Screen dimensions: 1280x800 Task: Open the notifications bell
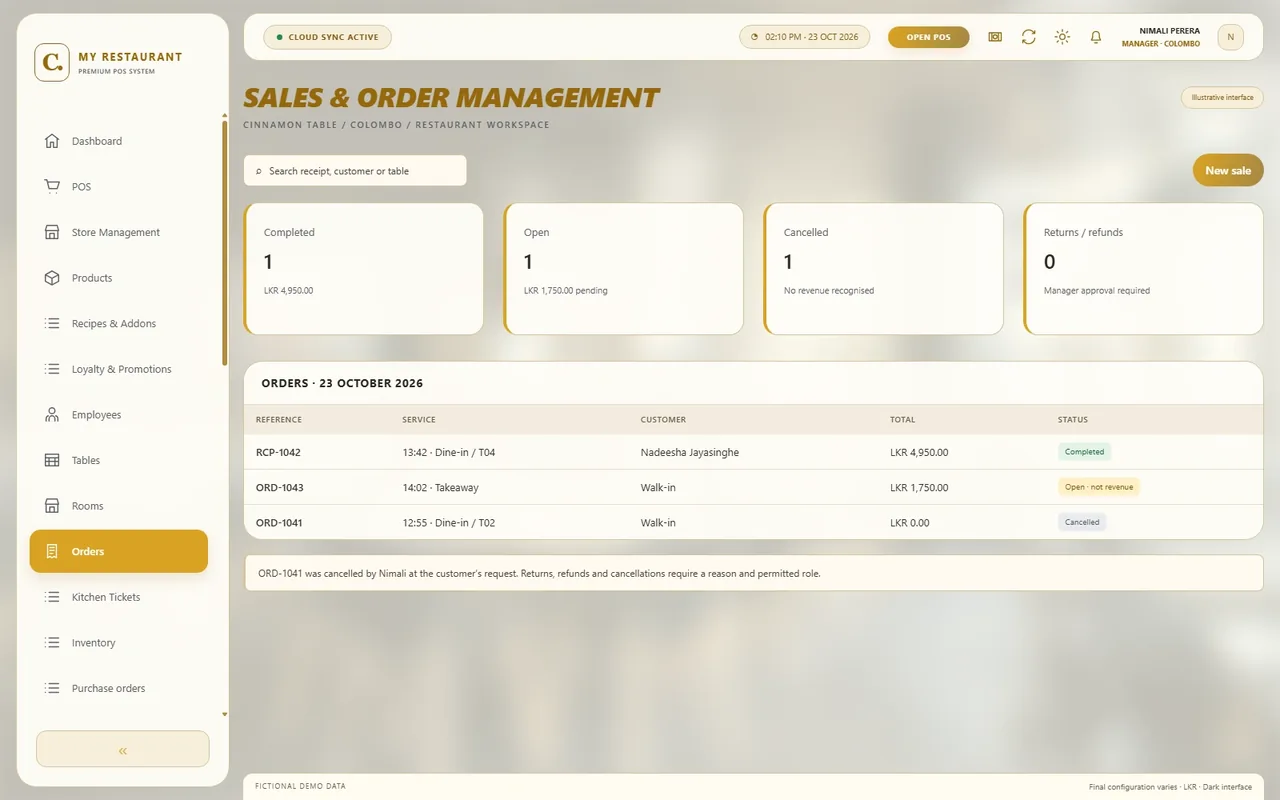pos(1096,37)
